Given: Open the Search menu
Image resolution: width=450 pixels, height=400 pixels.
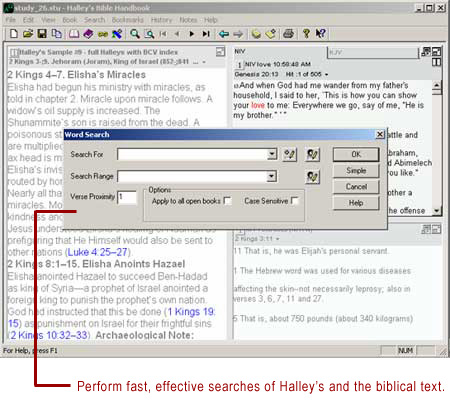Looking at the screenshot, I should click(x=94, y=20).
